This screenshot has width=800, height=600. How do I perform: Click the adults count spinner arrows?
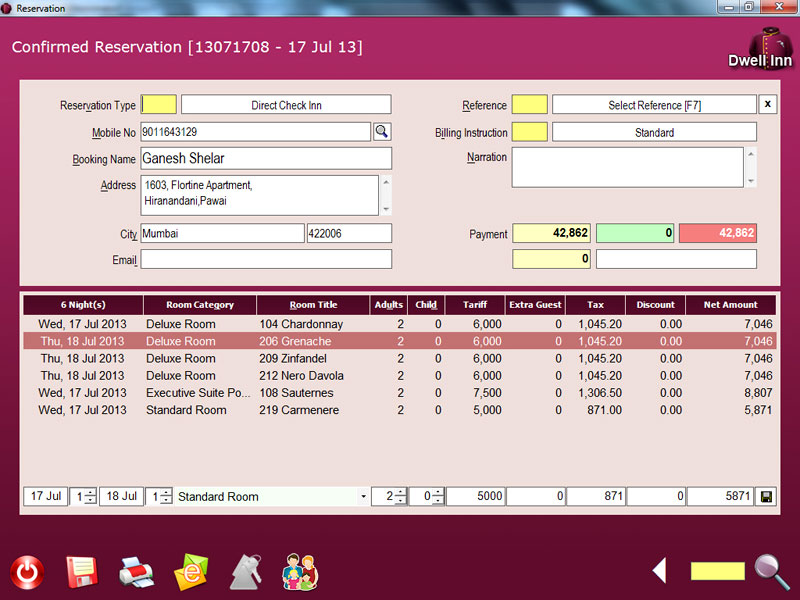pos(400,497)
